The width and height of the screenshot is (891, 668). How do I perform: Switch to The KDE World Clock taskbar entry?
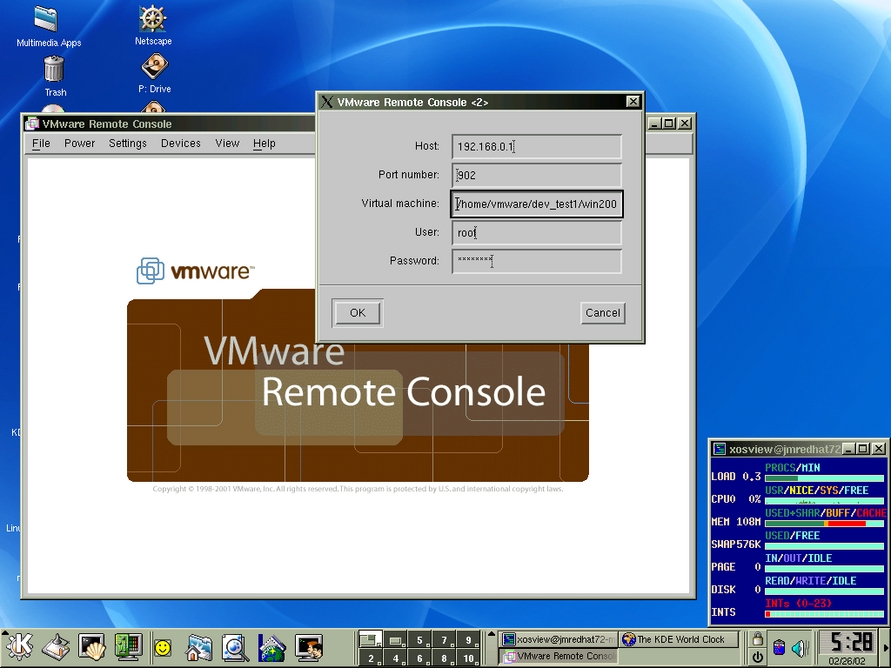(679, 639)
